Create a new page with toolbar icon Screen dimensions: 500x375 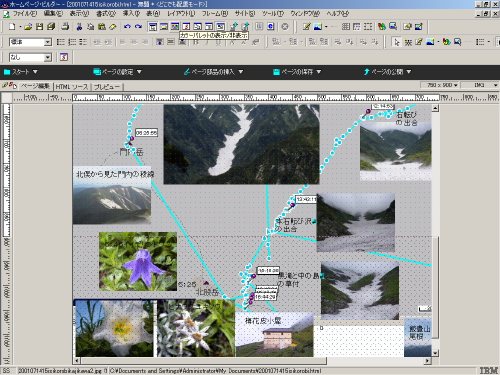12,27
